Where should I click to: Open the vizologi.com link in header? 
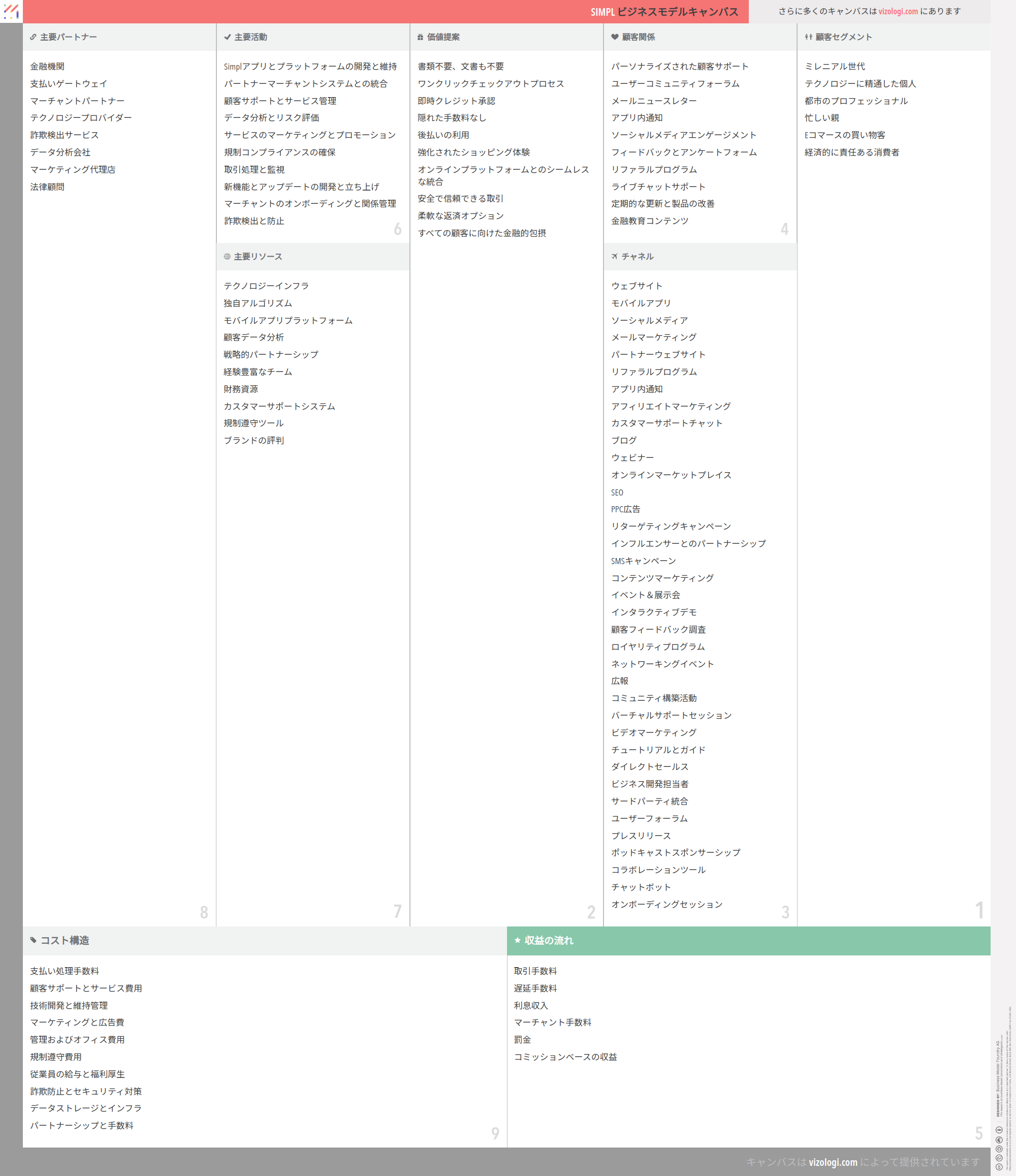(x=898, y=11)
